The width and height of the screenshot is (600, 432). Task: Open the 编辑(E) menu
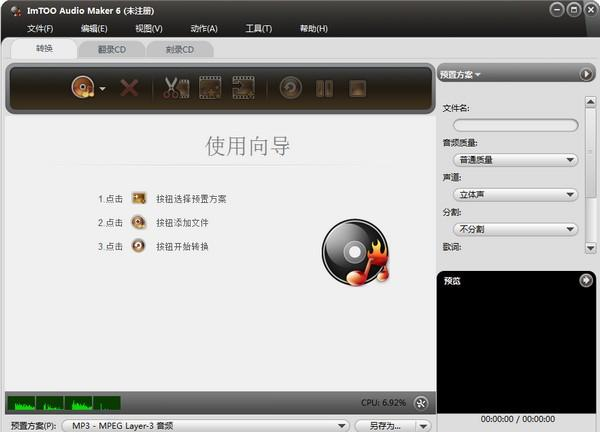point(94,29)
